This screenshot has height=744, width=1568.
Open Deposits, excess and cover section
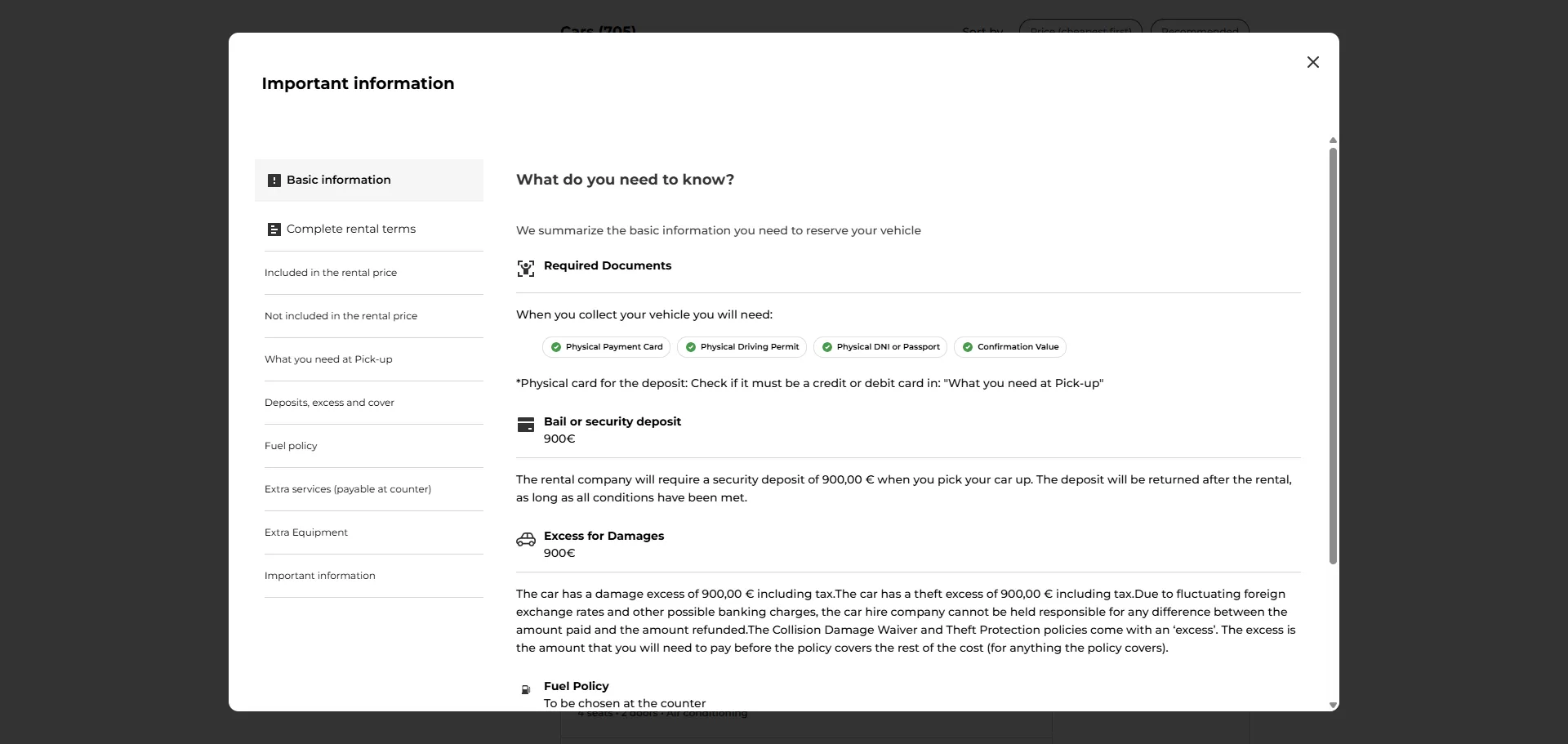click(329, 403)
